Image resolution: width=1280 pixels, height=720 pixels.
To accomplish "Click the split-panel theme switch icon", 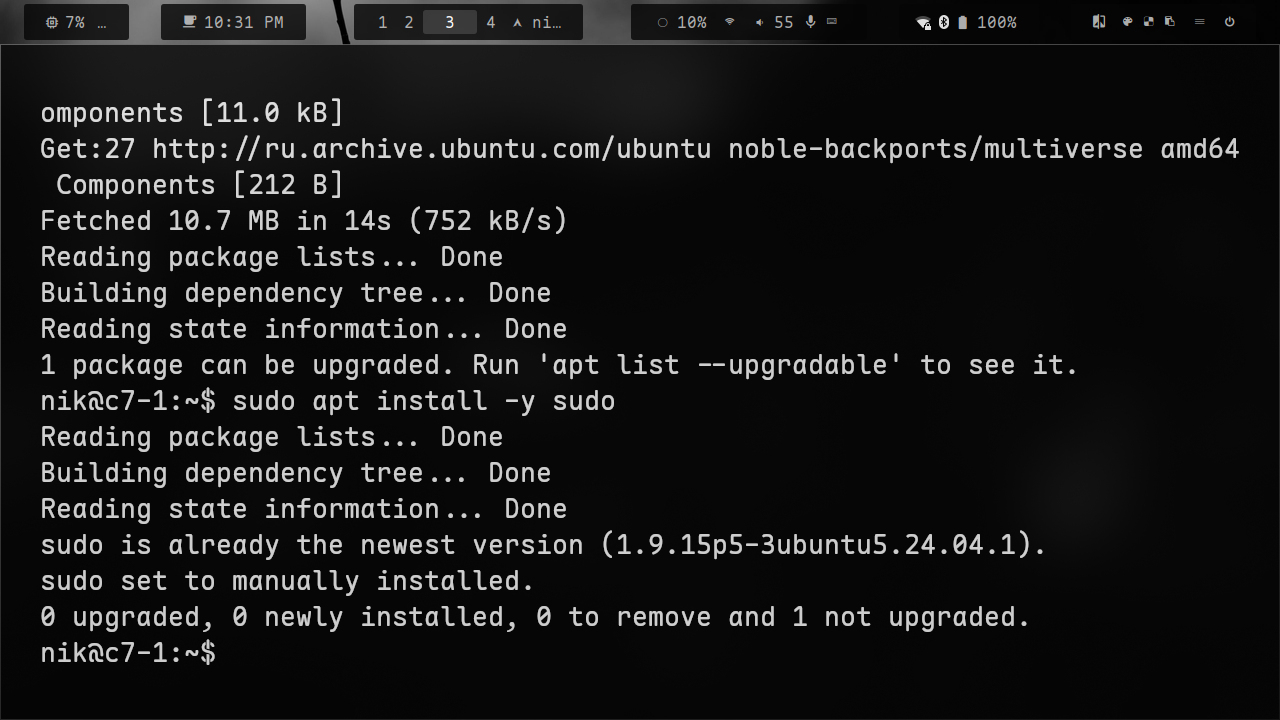I will (1099, 22).
